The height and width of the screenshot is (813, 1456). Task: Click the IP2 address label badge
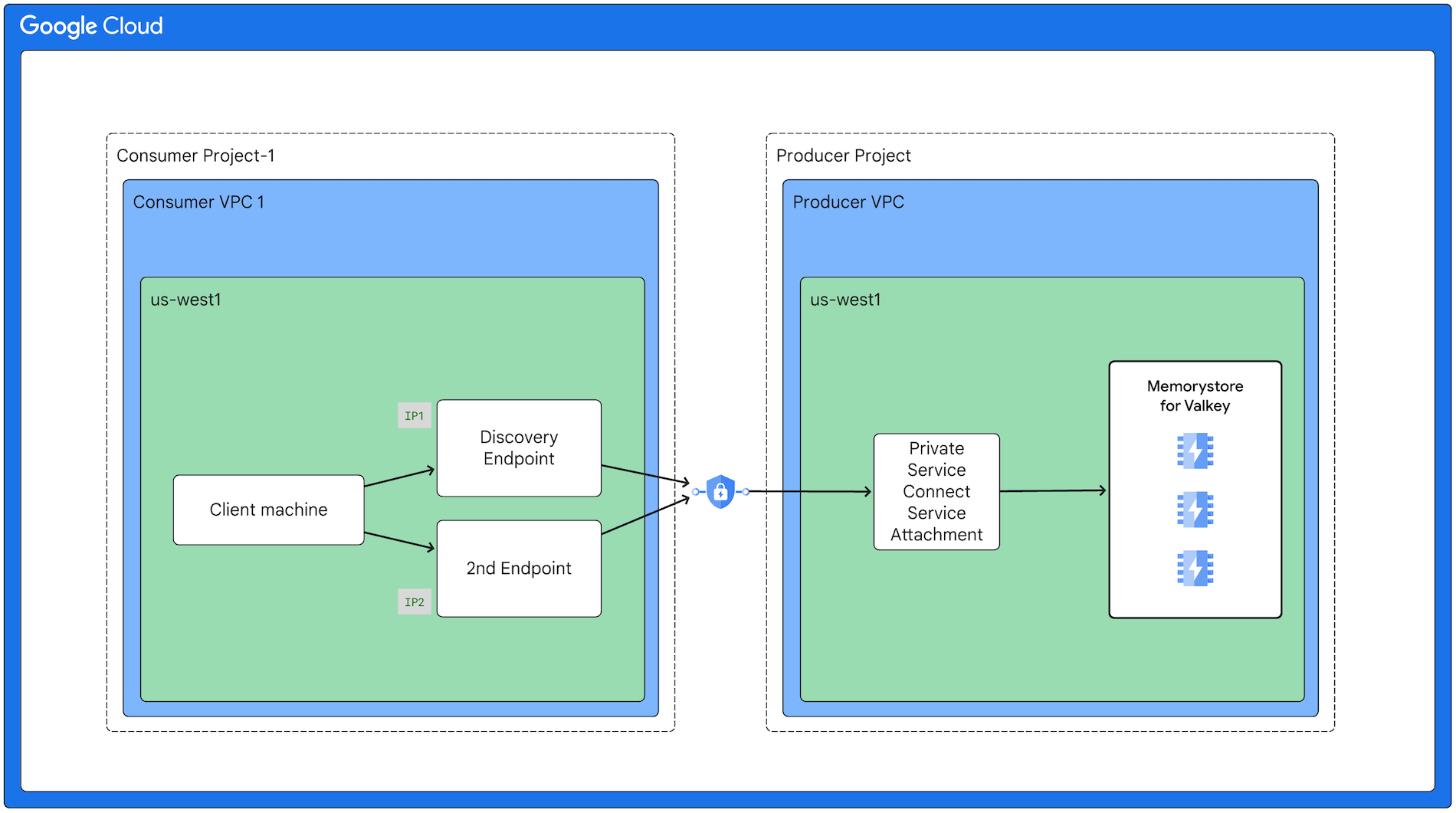(415, 602)
